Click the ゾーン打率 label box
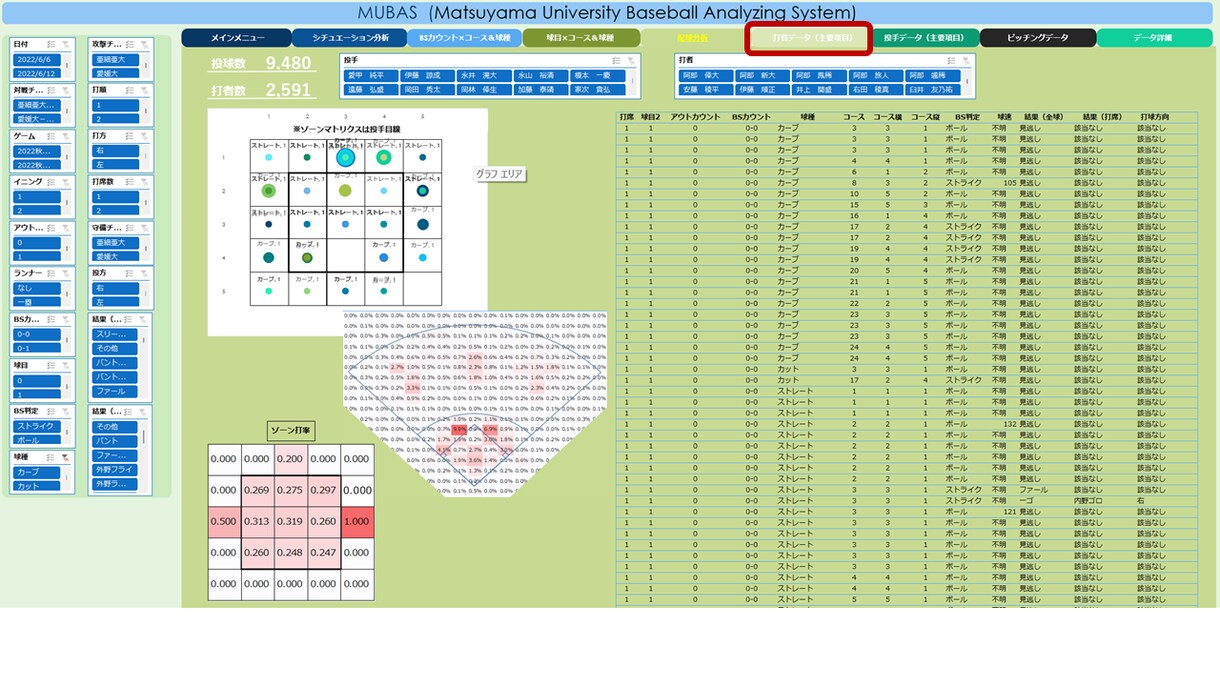The height and width of the screenshot is (686, 1220). [x=291, y=431]
